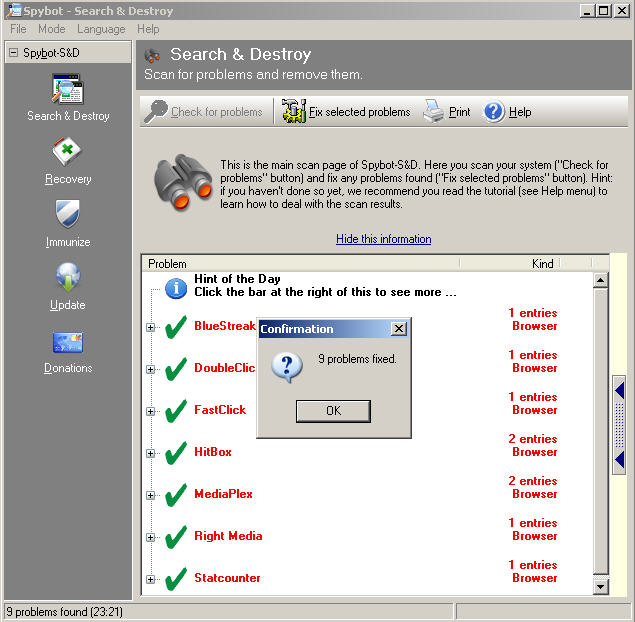The width and height of the screenshot is (635, 622).
Task: Toggle the Right Media checkmark
Action: click(176, 537)
